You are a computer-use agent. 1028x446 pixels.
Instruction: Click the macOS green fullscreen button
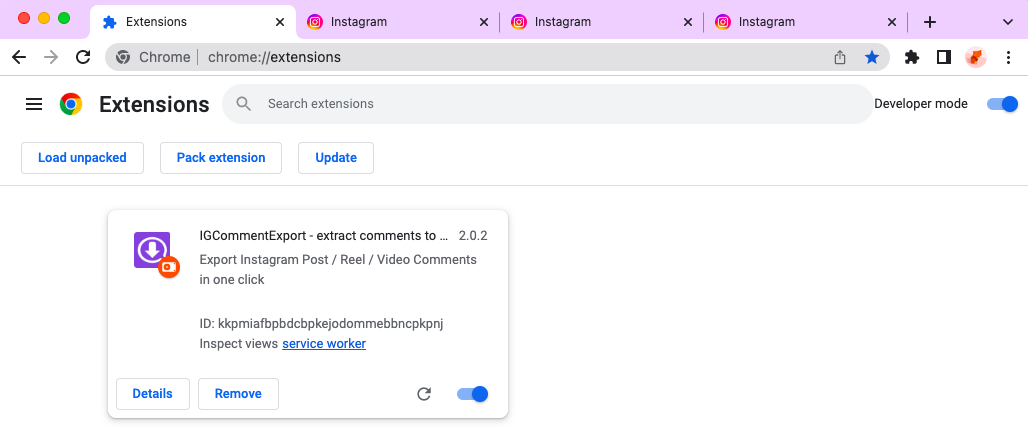[x=64, y=18]
